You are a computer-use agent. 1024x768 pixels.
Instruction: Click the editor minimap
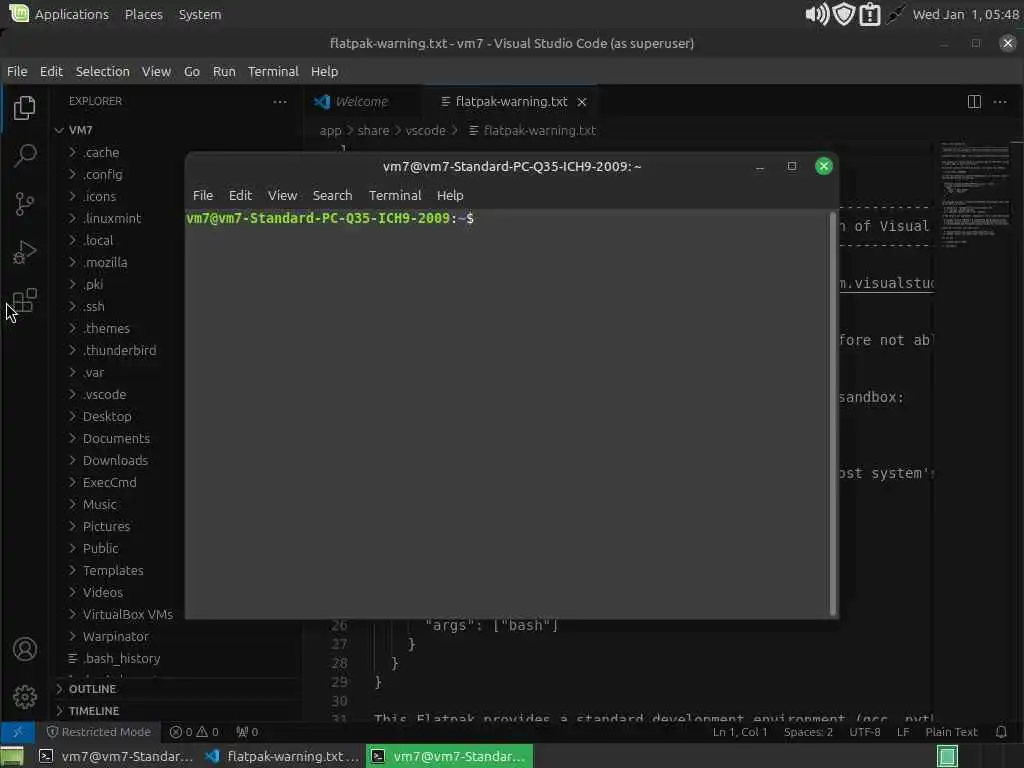click(974, 196)
